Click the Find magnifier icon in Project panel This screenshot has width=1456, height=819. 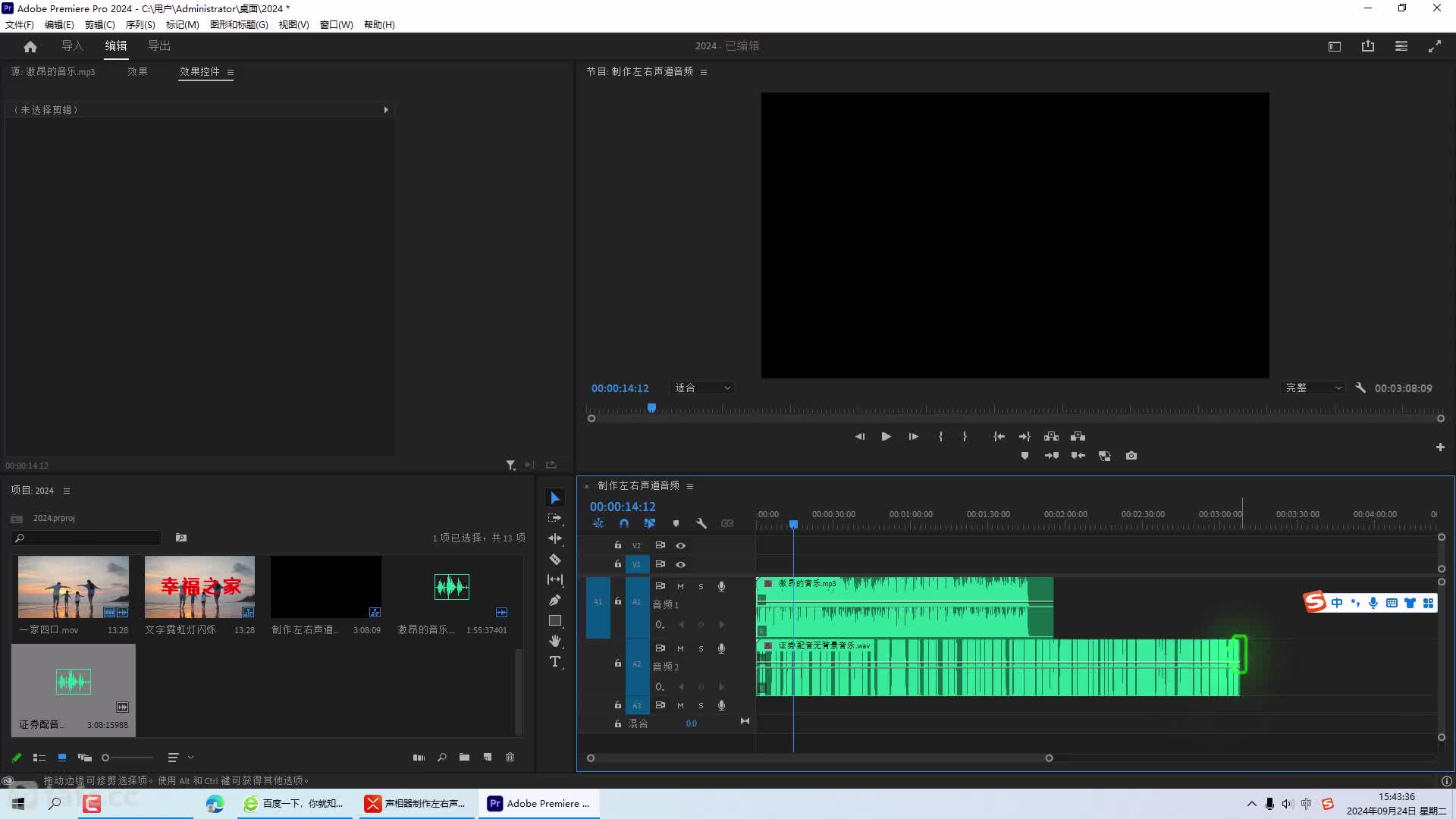pos(442,757)
